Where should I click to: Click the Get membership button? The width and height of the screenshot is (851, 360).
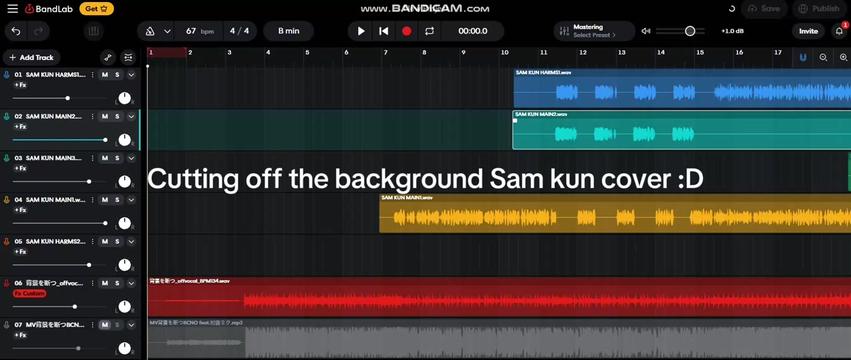pos(96,9)
